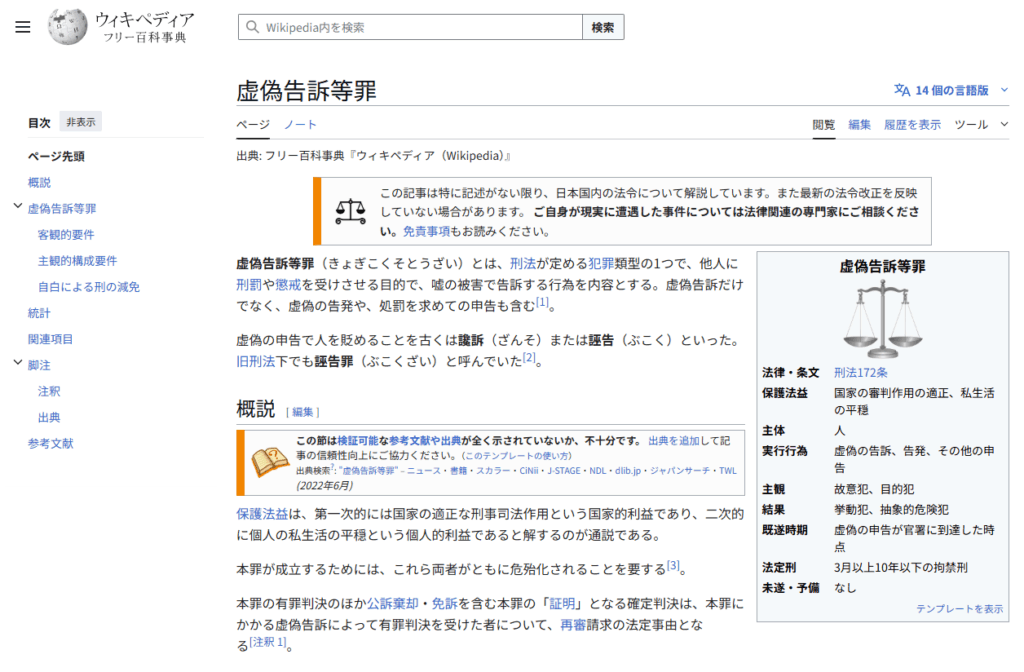Image resolution: width=1024 pixels, height=672 pixels.
Task: Click the balance scale icon in notice box
Action: pyautogui.click(x=351, y=211)
